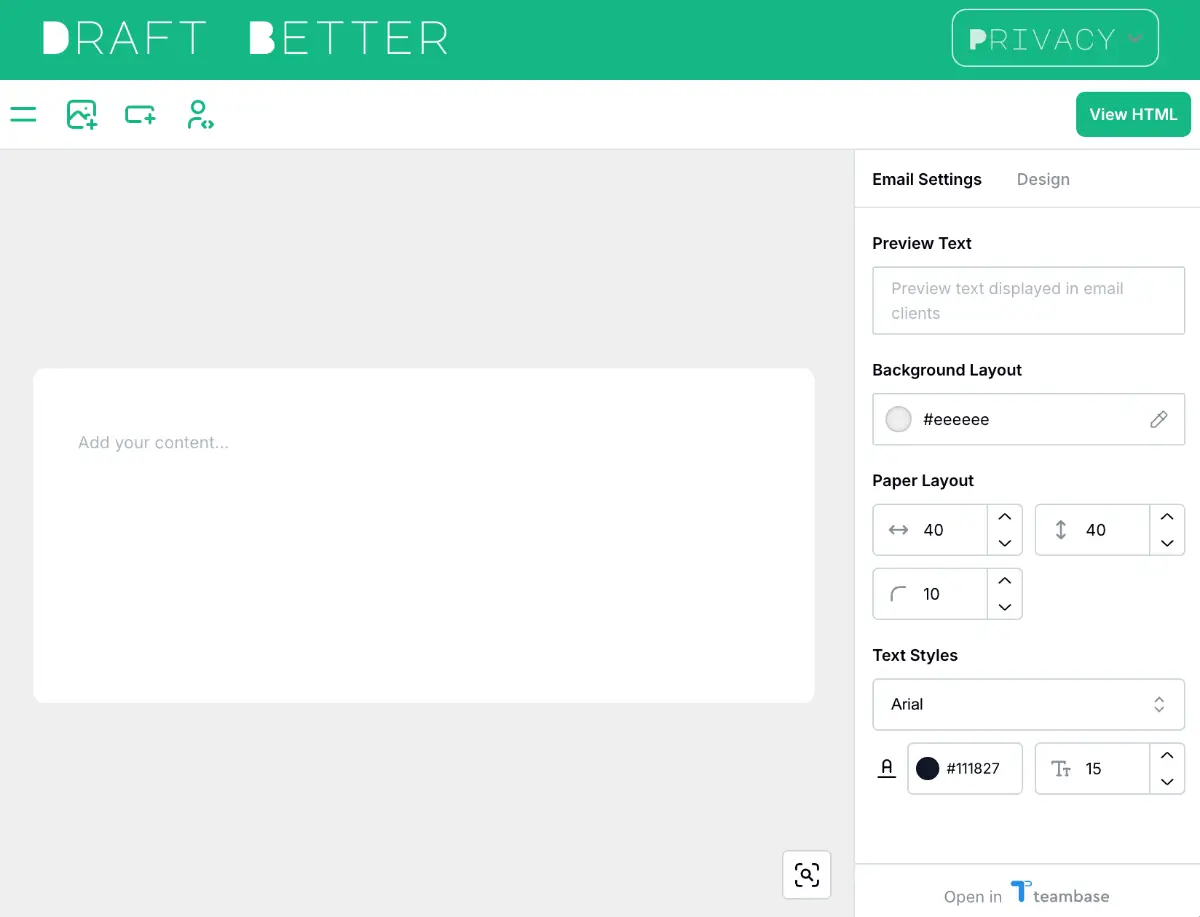Viewport: 1200px width, 917px height.
Task: Click the text color underlined A icon
Action: [x=886, y=768]
